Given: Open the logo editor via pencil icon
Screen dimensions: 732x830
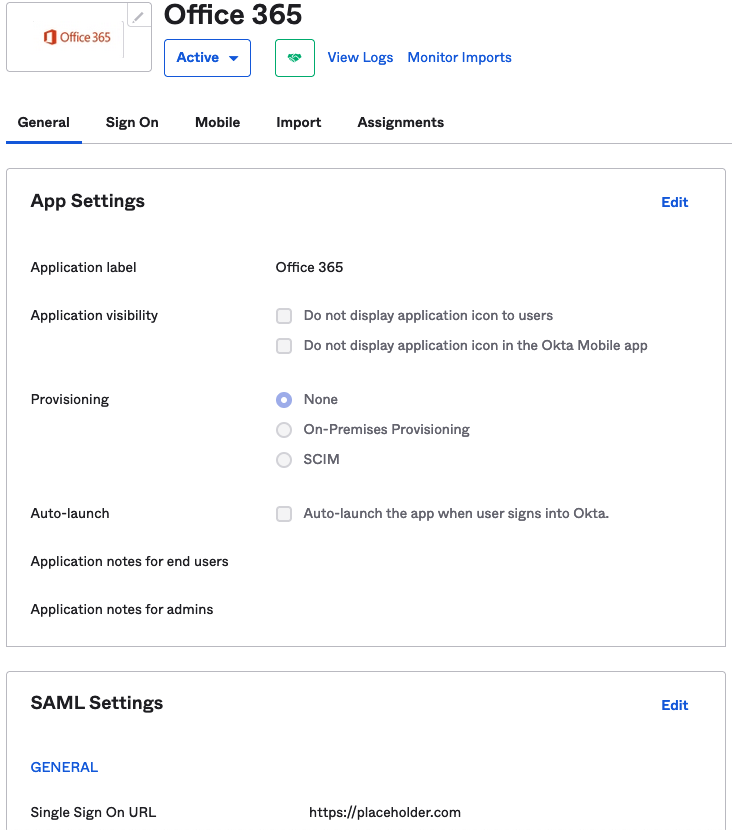Looking at the screenshot, I should point(137,14).
